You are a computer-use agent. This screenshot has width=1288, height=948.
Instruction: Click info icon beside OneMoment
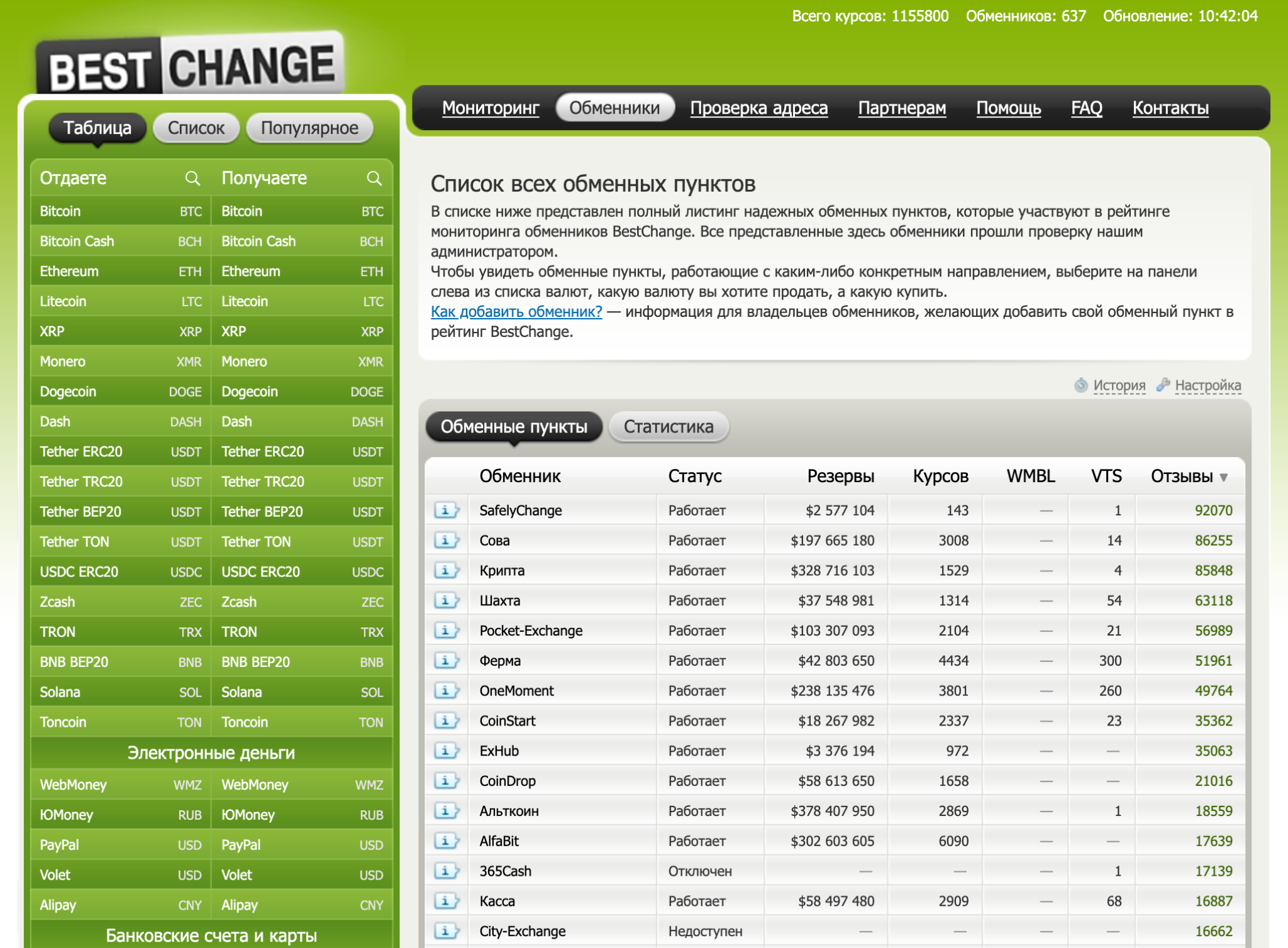447,691
